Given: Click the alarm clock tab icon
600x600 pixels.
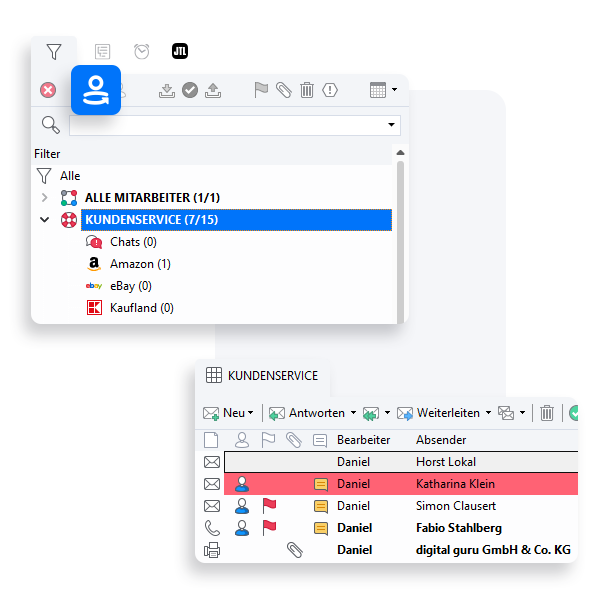Looking at the screenshot, I should coord(142,51).
